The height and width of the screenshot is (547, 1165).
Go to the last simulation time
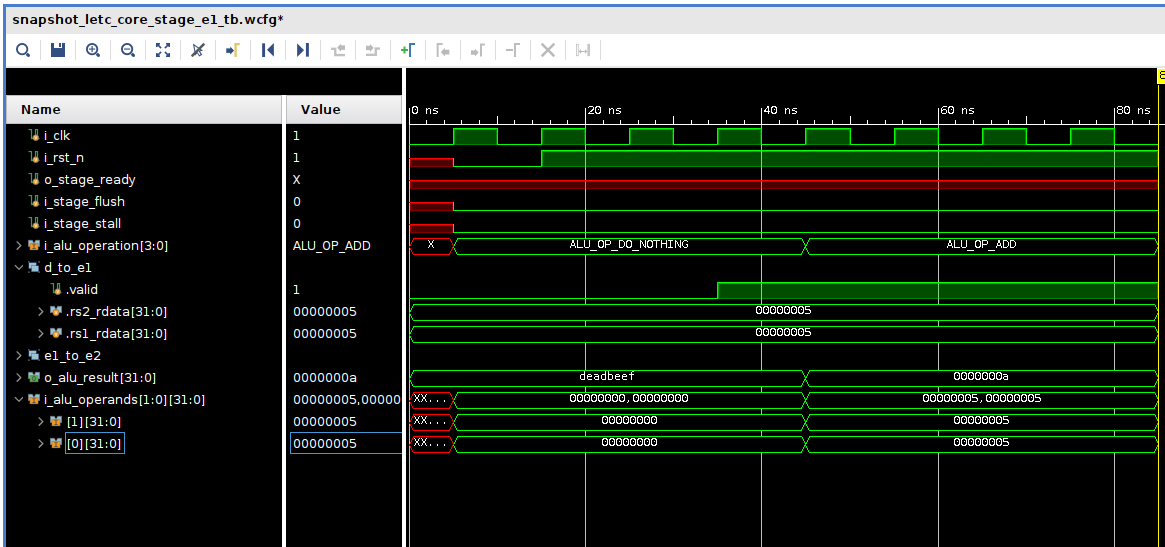tap(302, 50)
